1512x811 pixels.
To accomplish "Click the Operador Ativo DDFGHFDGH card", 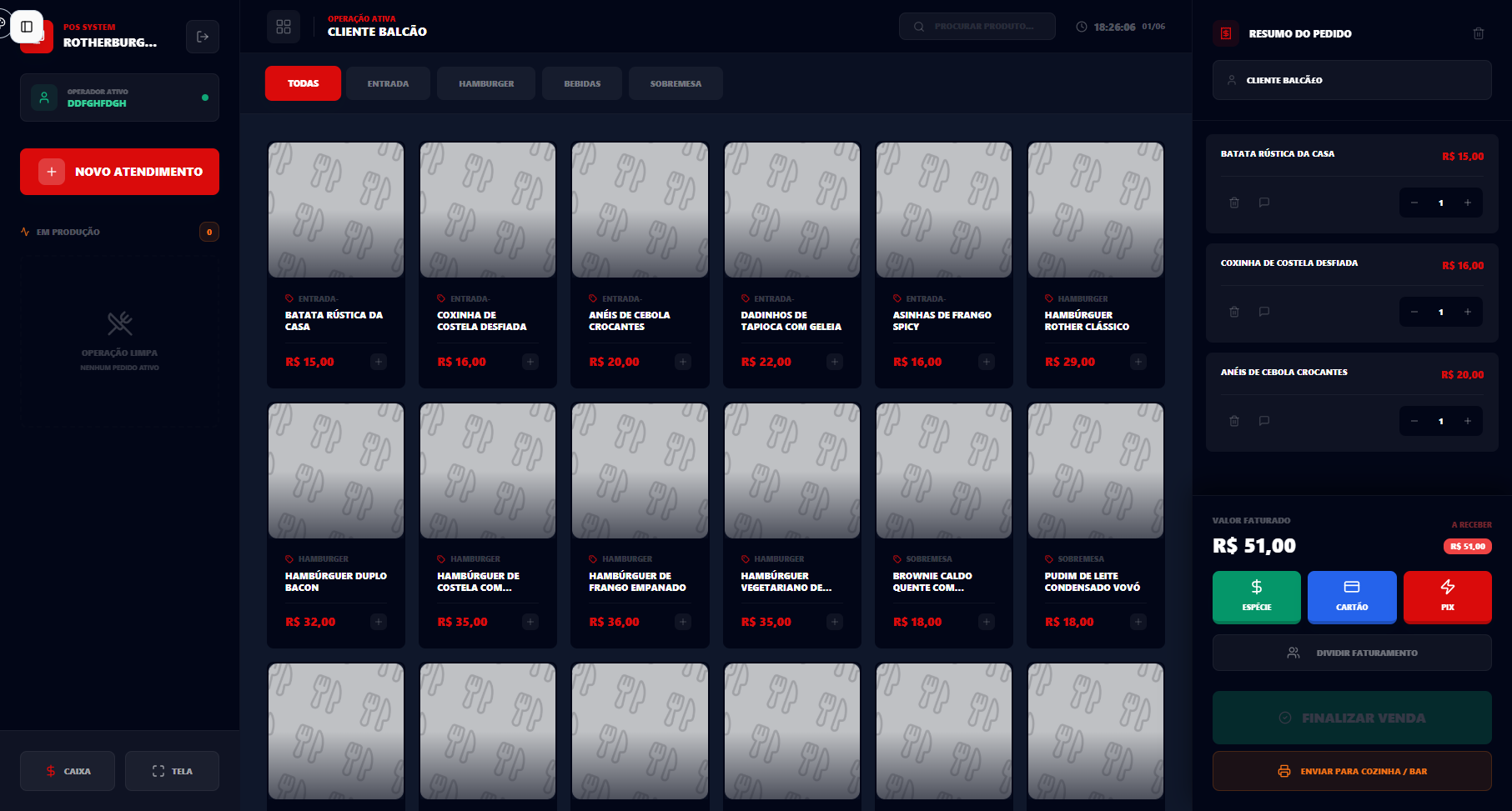I will point(119,98).
